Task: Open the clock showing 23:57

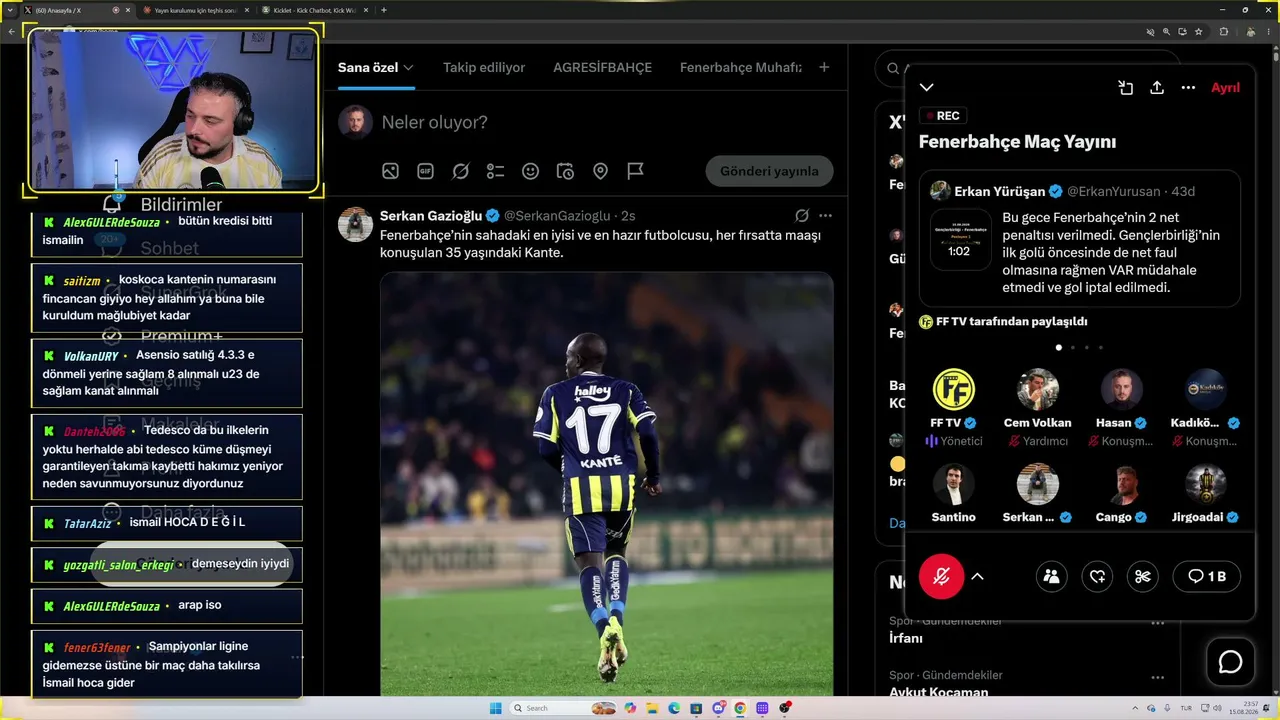Action: [x=1245, y=708]
